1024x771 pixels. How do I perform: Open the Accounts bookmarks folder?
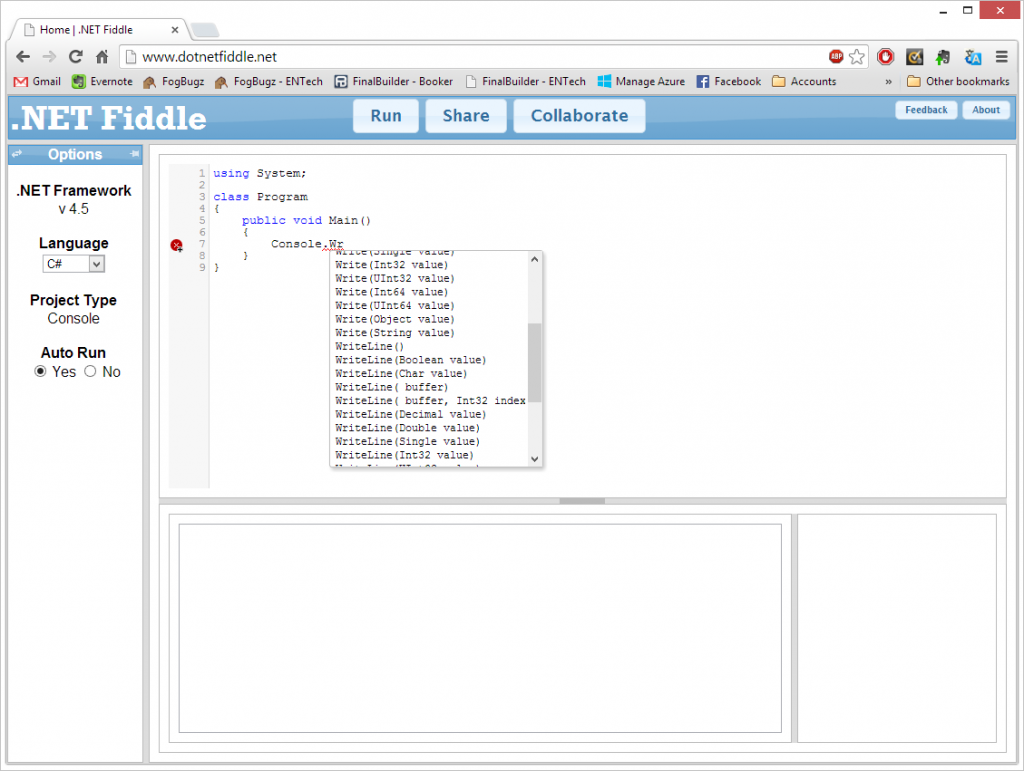click(x=804, y=82)
